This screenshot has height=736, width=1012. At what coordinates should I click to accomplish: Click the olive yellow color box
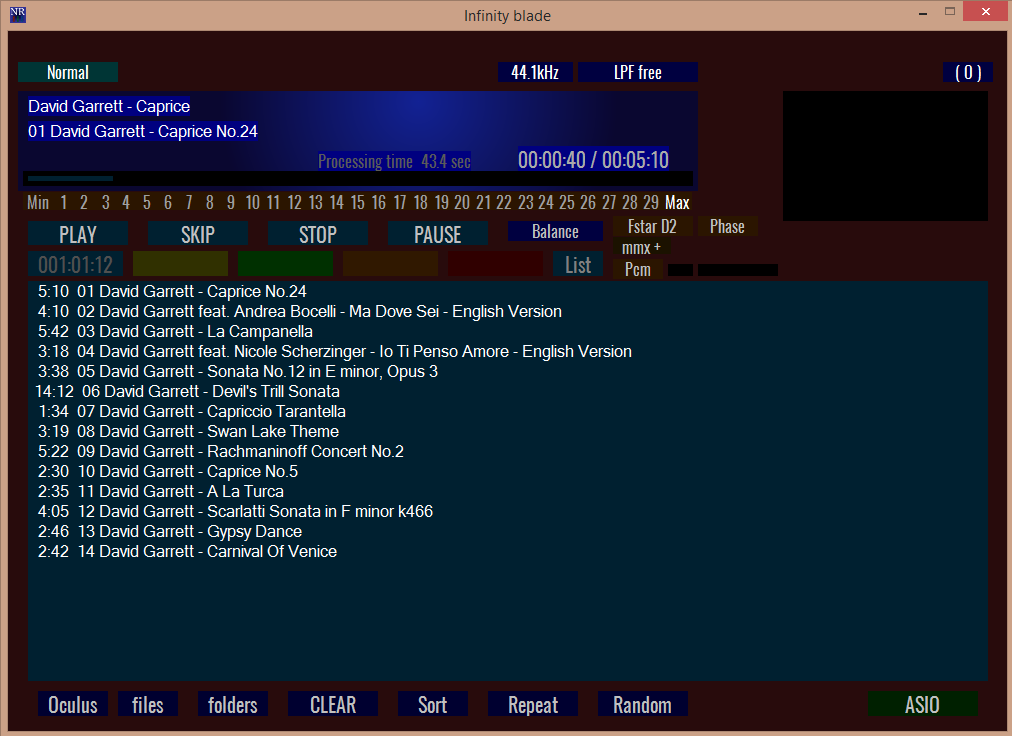[x=180, y=264]
